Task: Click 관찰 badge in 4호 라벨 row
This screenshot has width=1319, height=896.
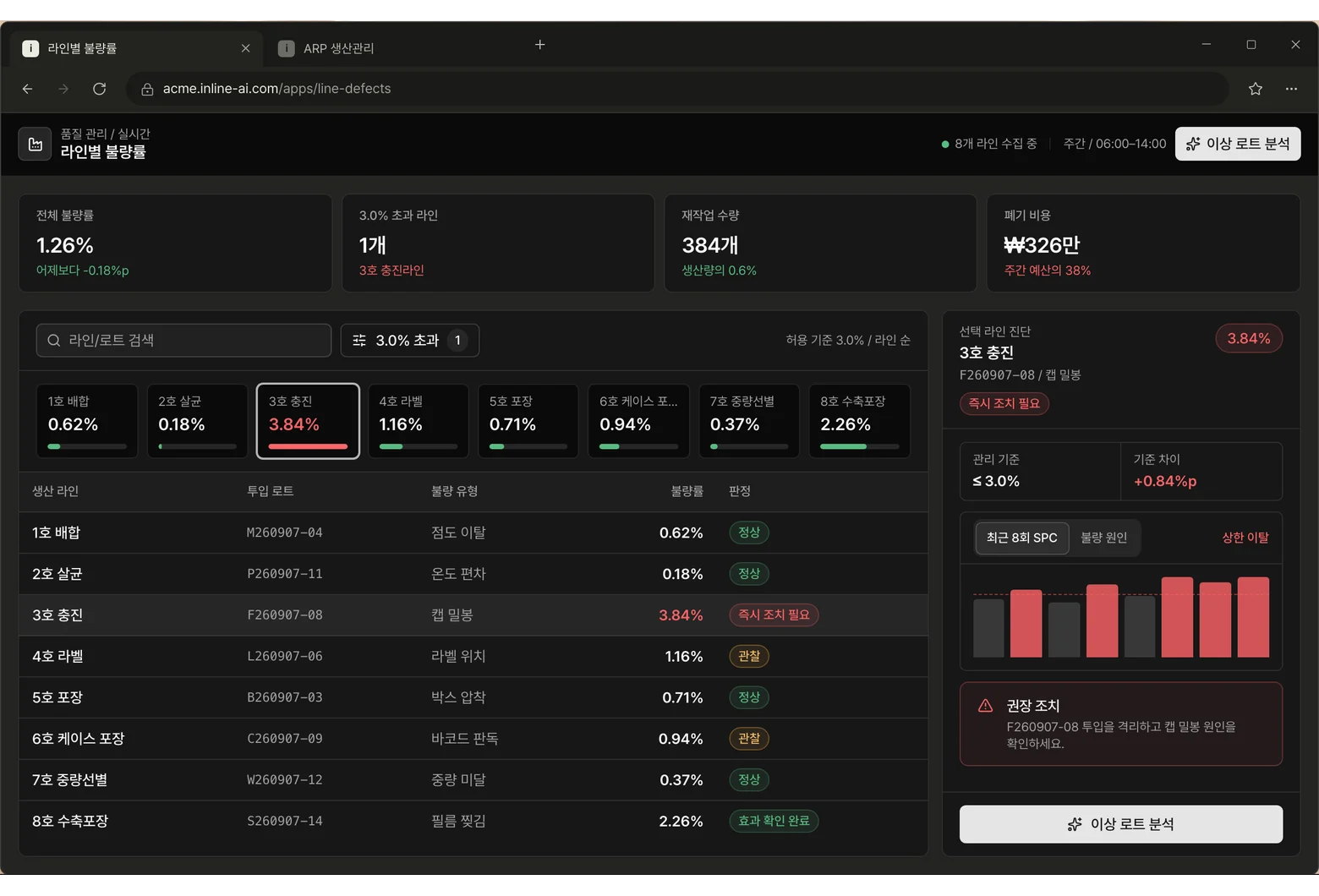Action: click(x=749, y=657)
